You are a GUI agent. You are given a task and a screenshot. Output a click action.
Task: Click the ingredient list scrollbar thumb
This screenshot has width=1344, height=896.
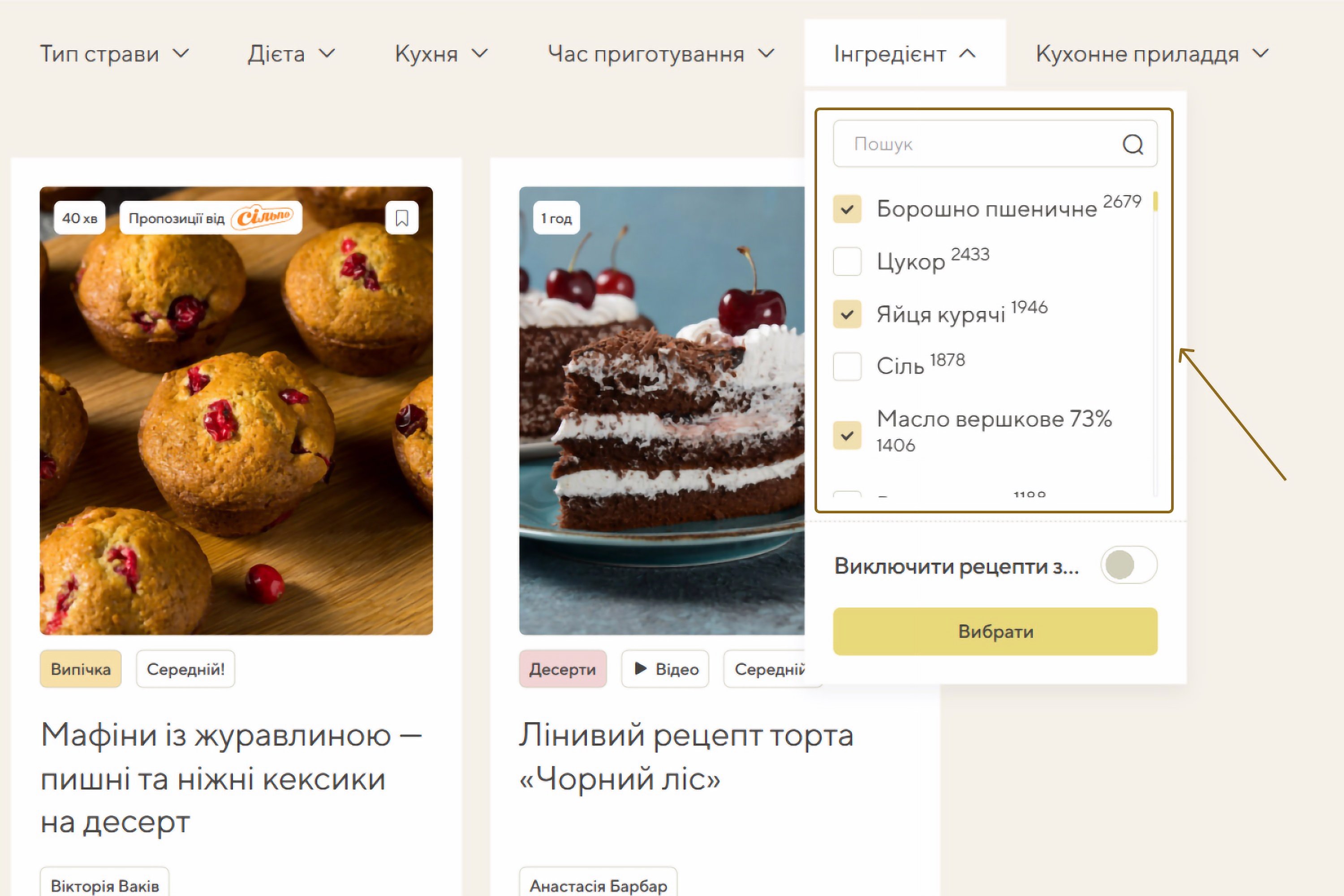pos(1155,202)
